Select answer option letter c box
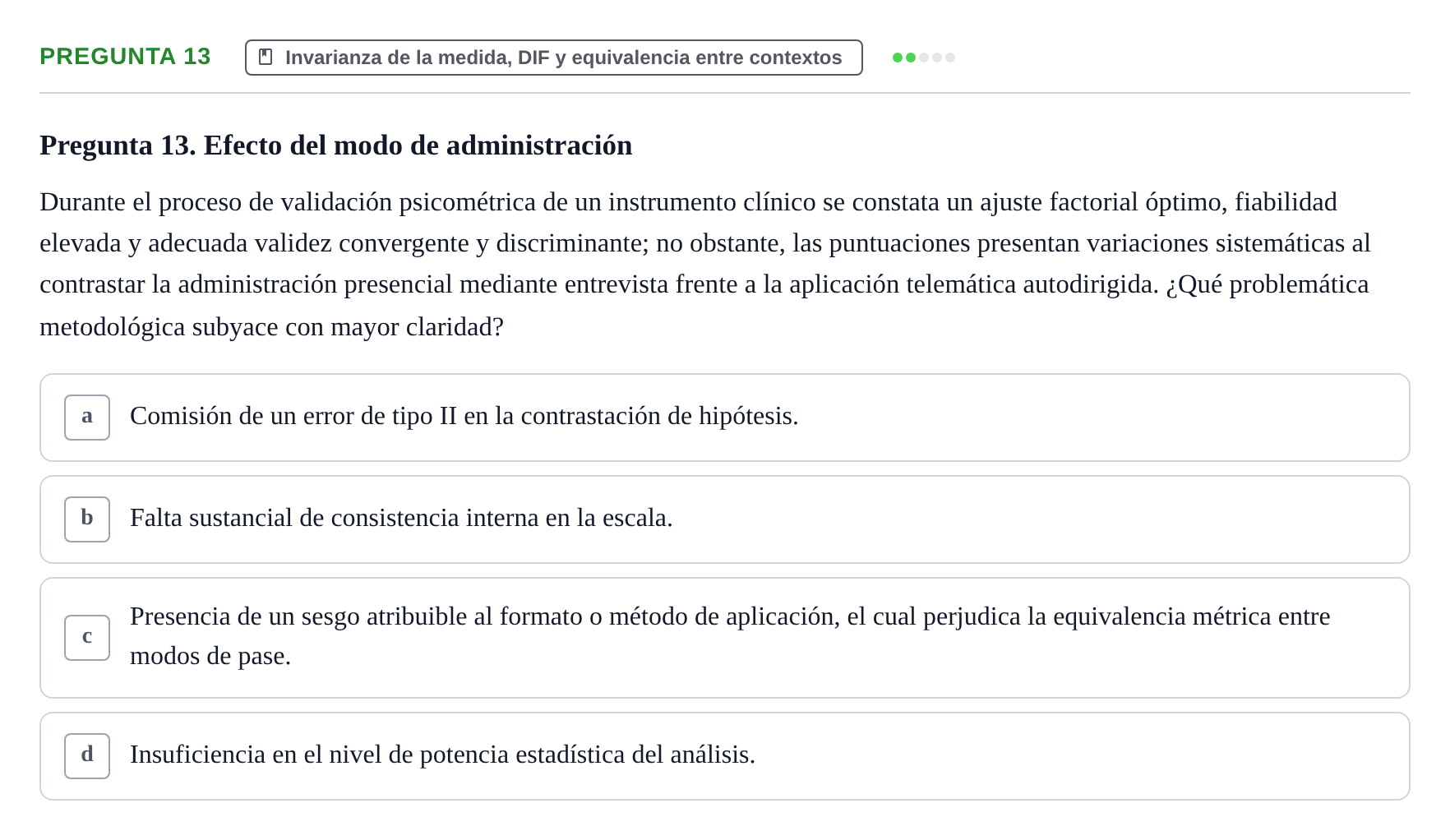Image resolution: width=1450 pixels, height=840 pixels. tap(87, 638)
